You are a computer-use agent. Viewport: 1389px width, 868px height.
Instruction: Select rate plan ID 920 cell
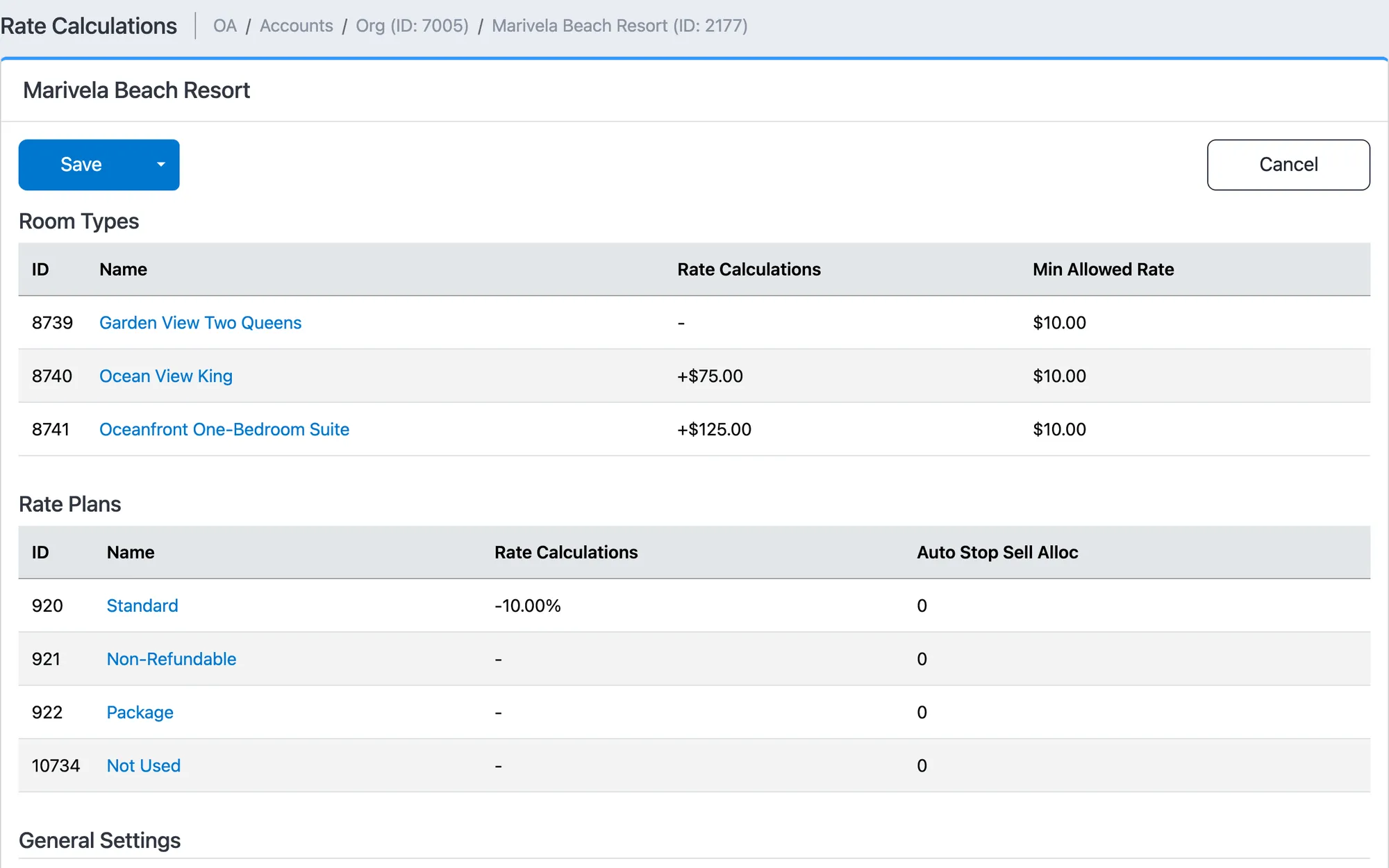47,606
